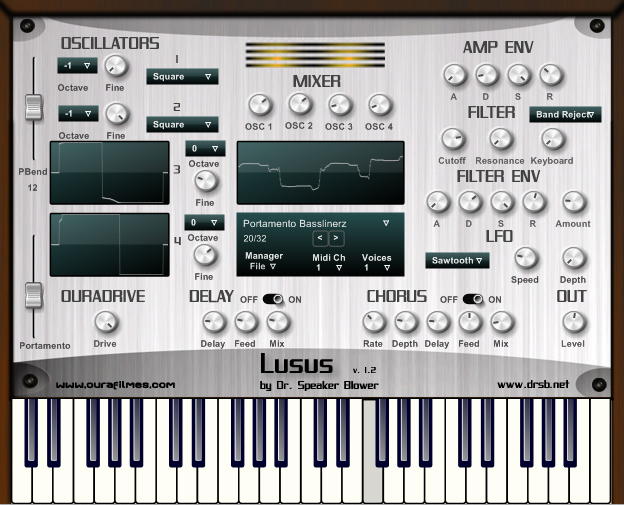Click the OSC 3 mixer knob
This screenshot has height=505, width=624.
click(x=339, y=105)
